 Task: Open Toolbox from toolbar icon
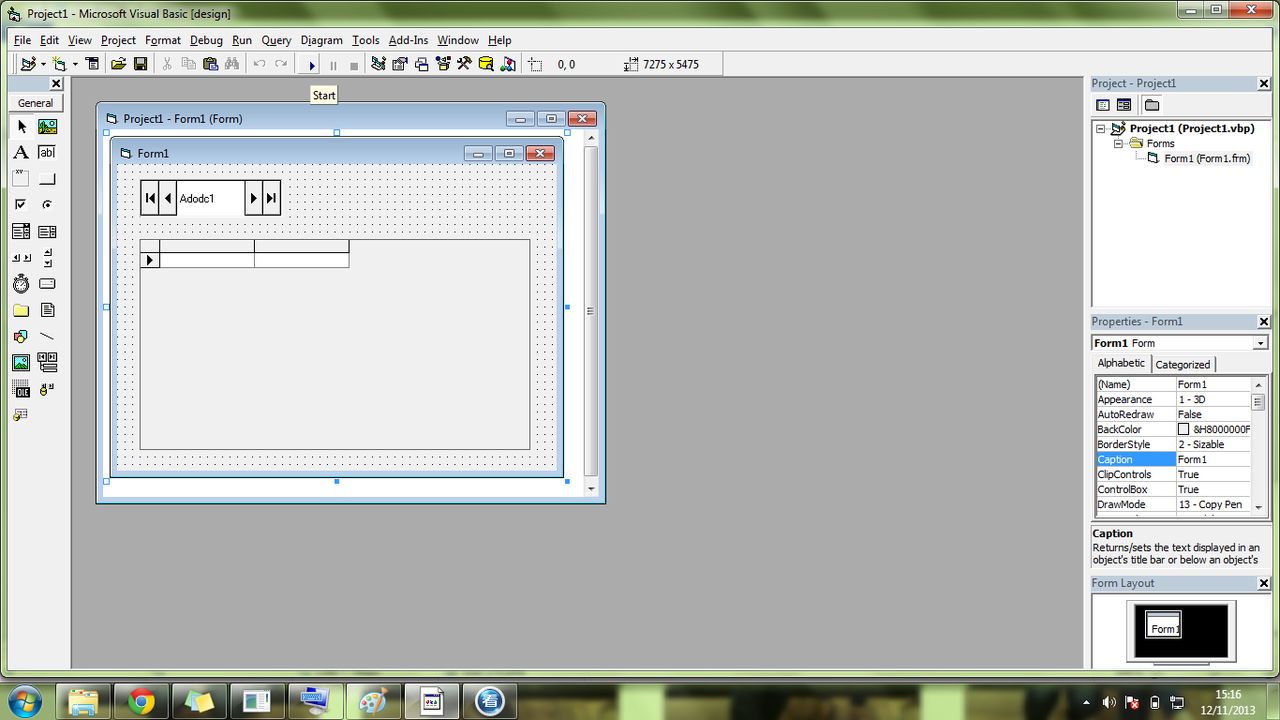coord(464,64)
